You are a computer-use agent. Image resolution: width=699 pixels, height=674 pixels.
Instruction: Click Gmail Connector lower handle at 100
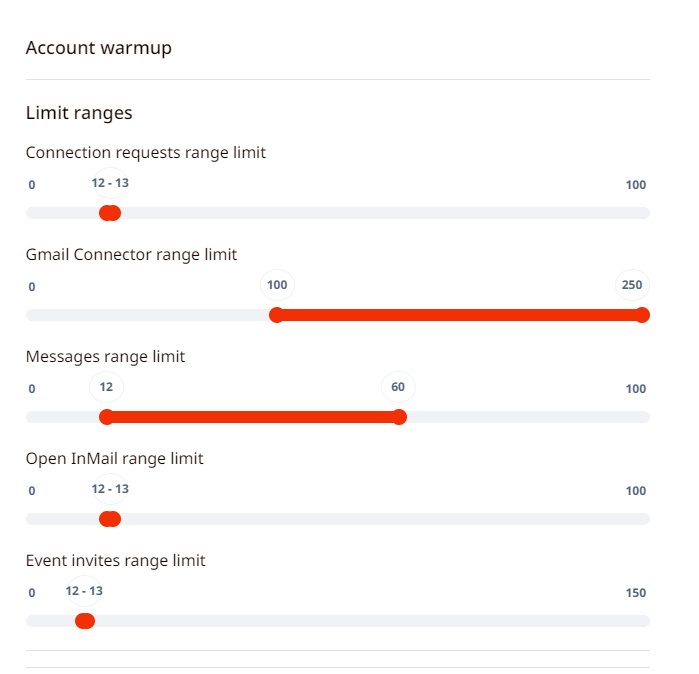(x=277, y=315)
